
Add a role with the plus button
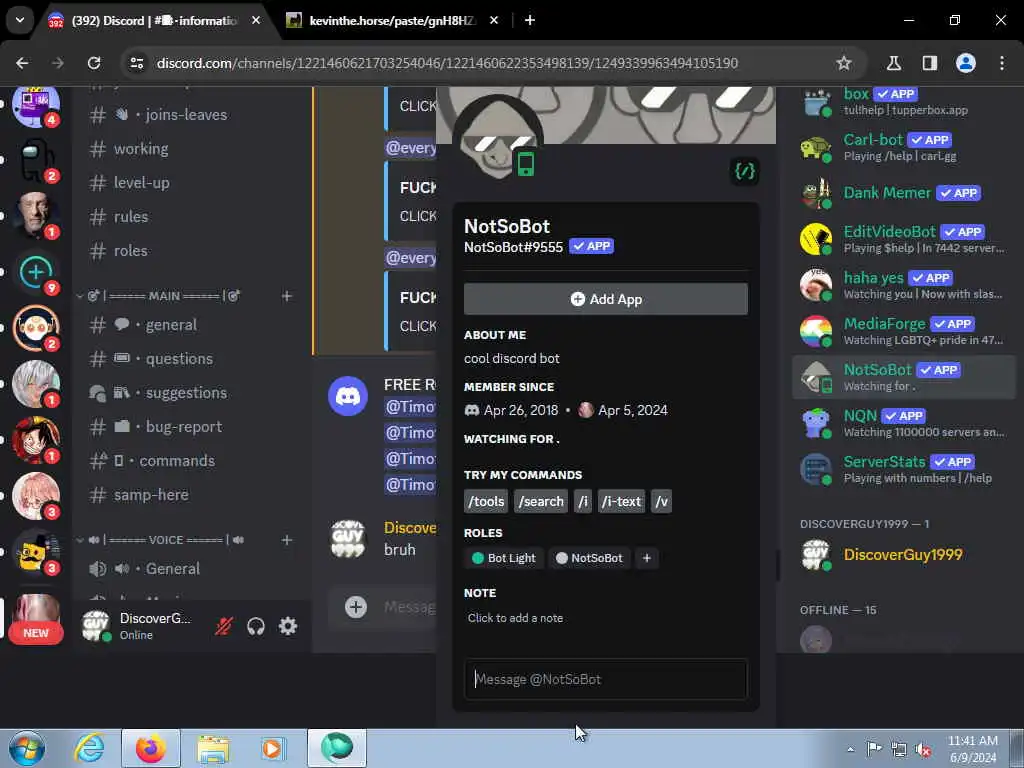point(647,558)
